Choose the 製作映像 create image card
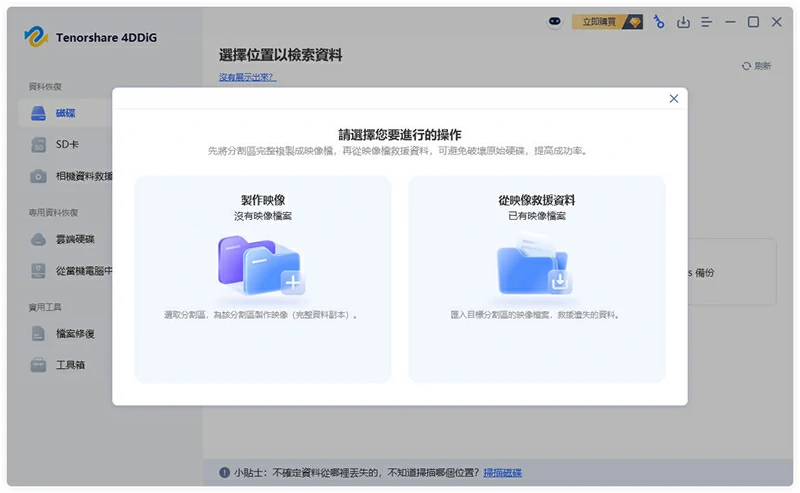This screenshot has width=800, height=493. 263,279
